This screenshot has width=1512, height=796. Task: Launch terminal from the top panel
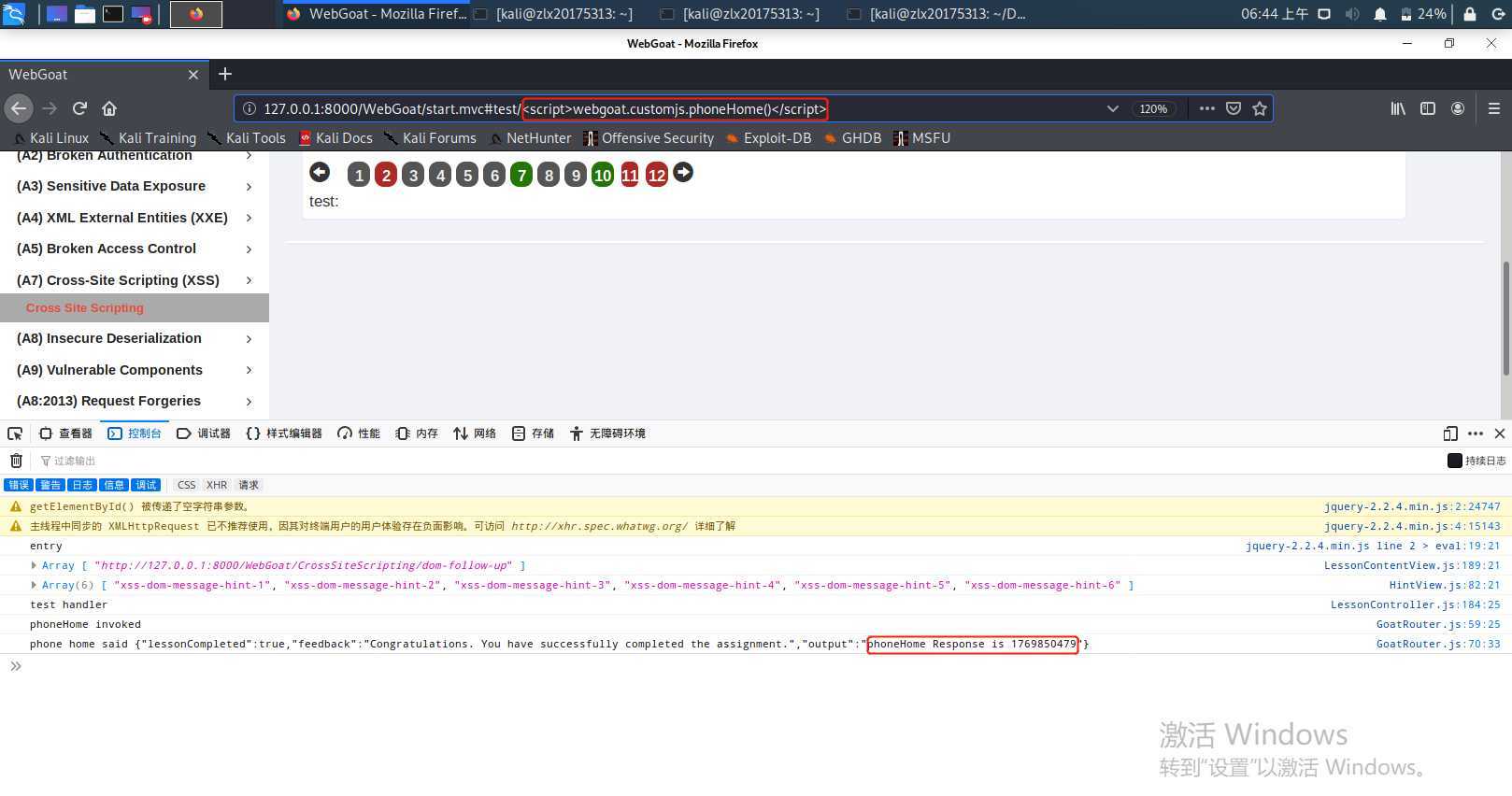click(113, 14)
